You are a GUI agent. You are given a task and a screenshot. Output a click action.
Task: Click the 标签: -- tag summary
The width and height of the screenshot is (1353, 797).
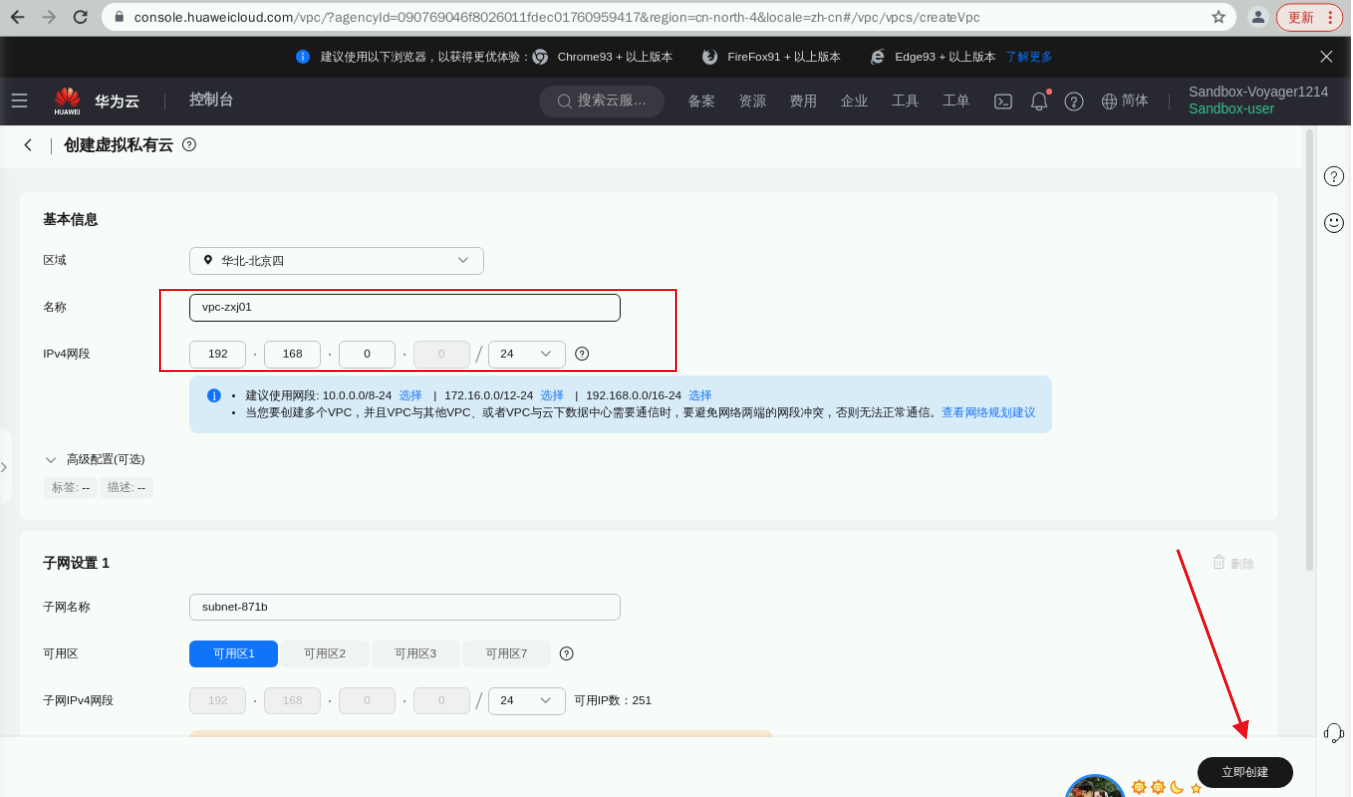(71, 488)
